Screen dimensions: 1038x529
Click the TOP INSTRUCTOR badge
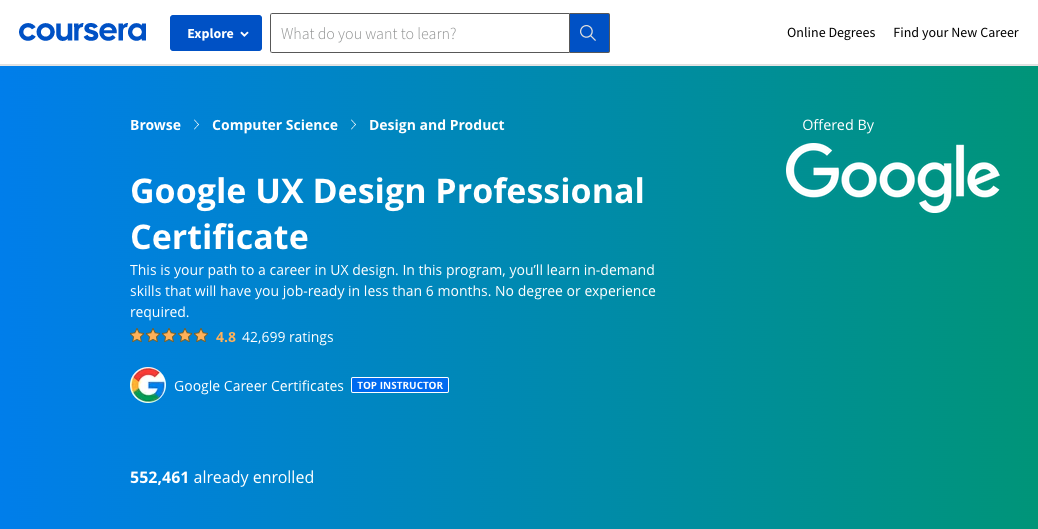point(400,385)
